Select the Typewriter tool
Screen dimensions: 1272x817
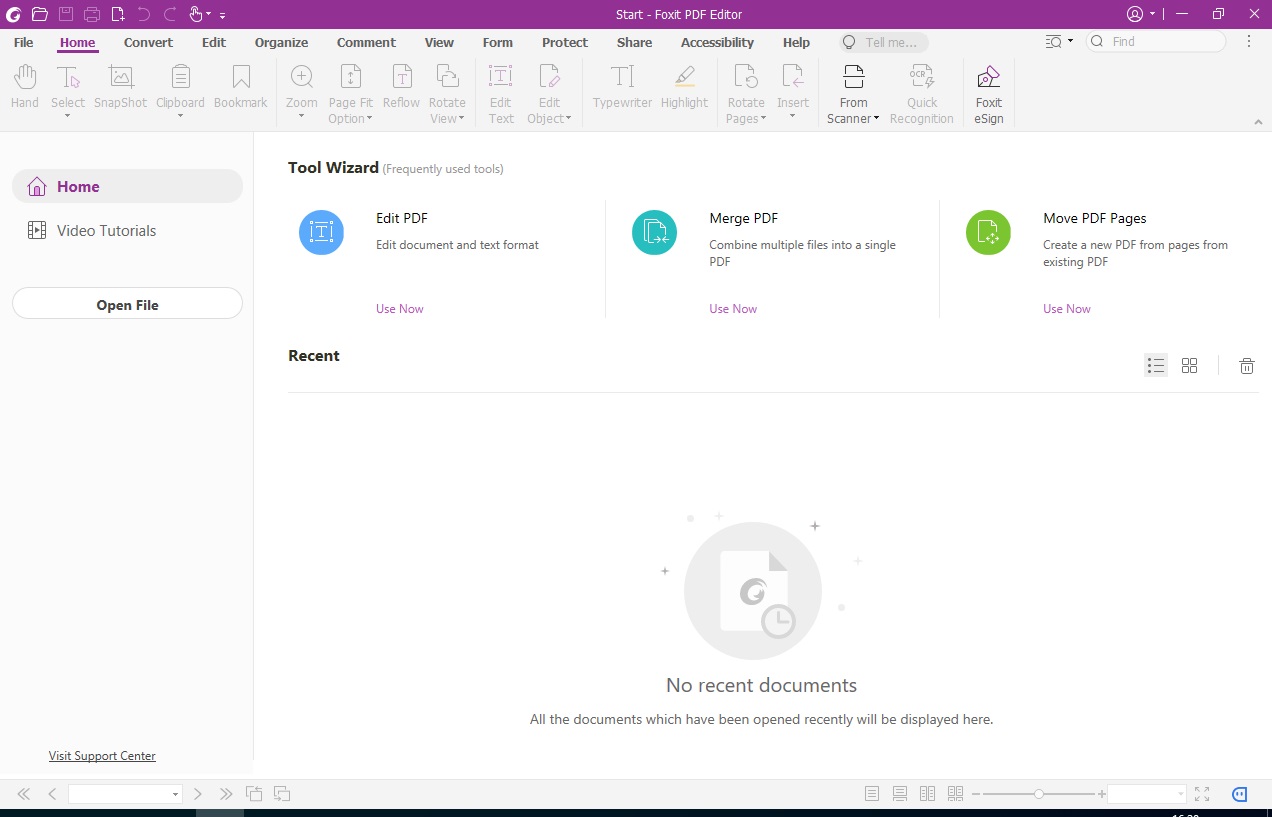[x=622, y=90]
